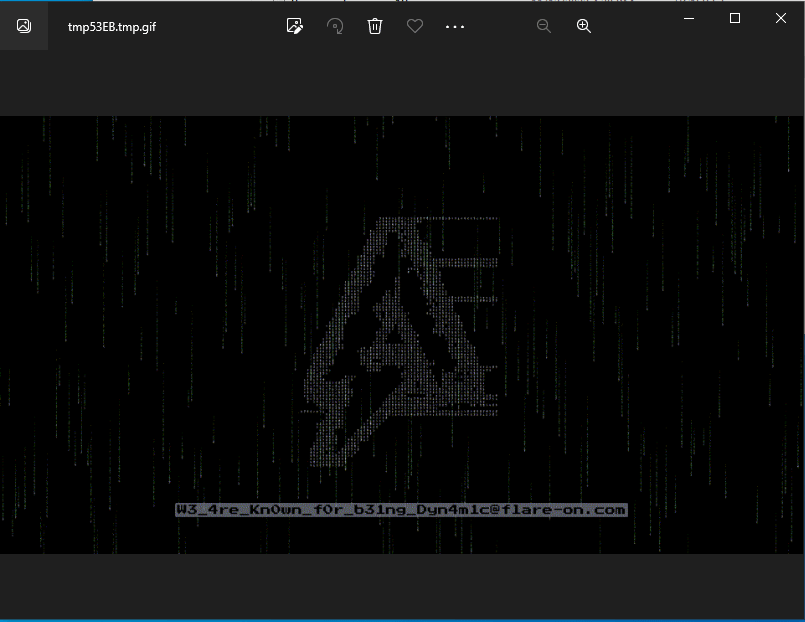The image size is (805, 622).
Task: Maximize the Photos window
Action: [x=735, y=18]
